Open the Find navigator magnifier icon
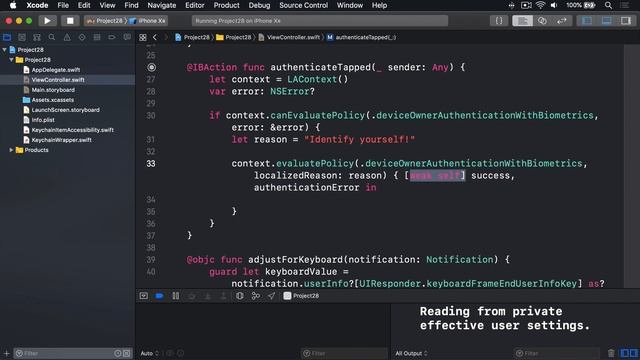640x360 pixels. [x=52, y=37]
